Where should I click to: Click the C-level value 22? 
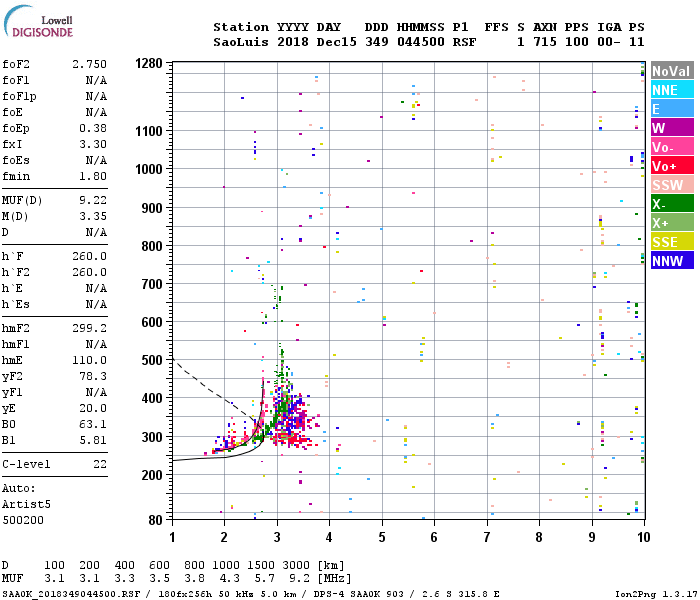pos(100,464)
